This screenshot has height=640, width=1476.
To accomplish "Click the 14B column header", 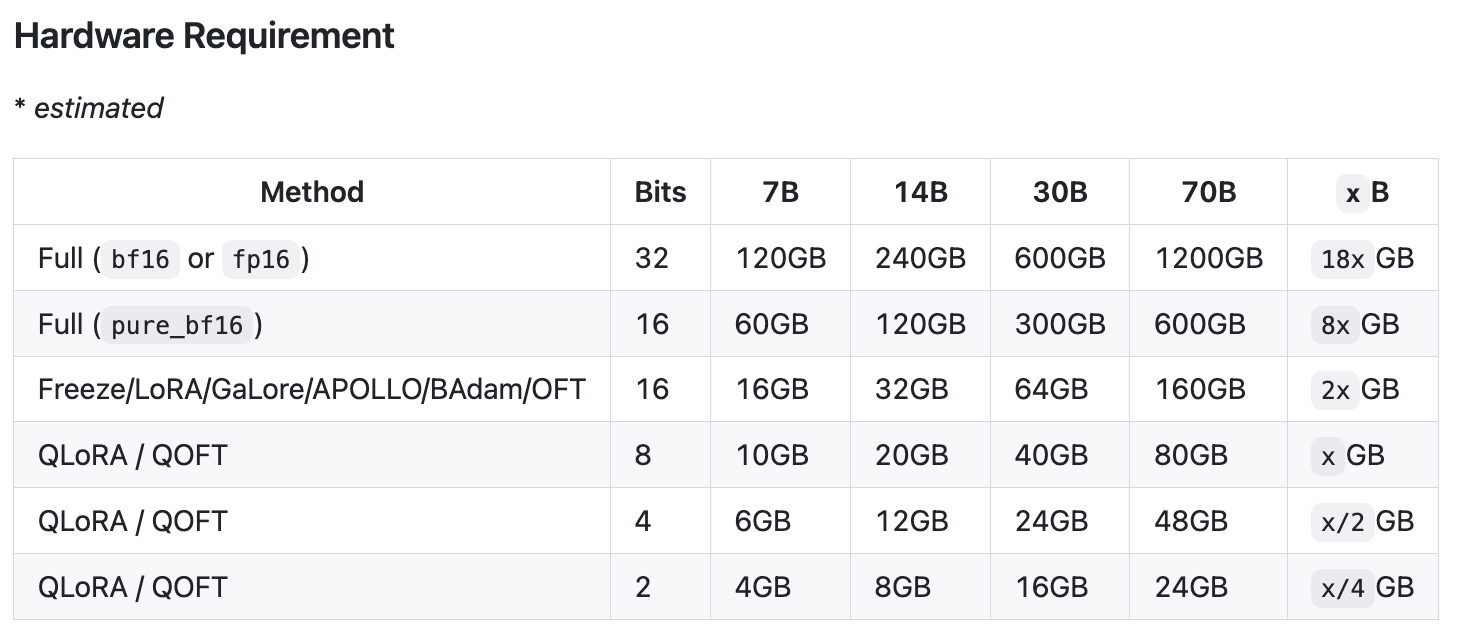I will click(x=920, y=192).
